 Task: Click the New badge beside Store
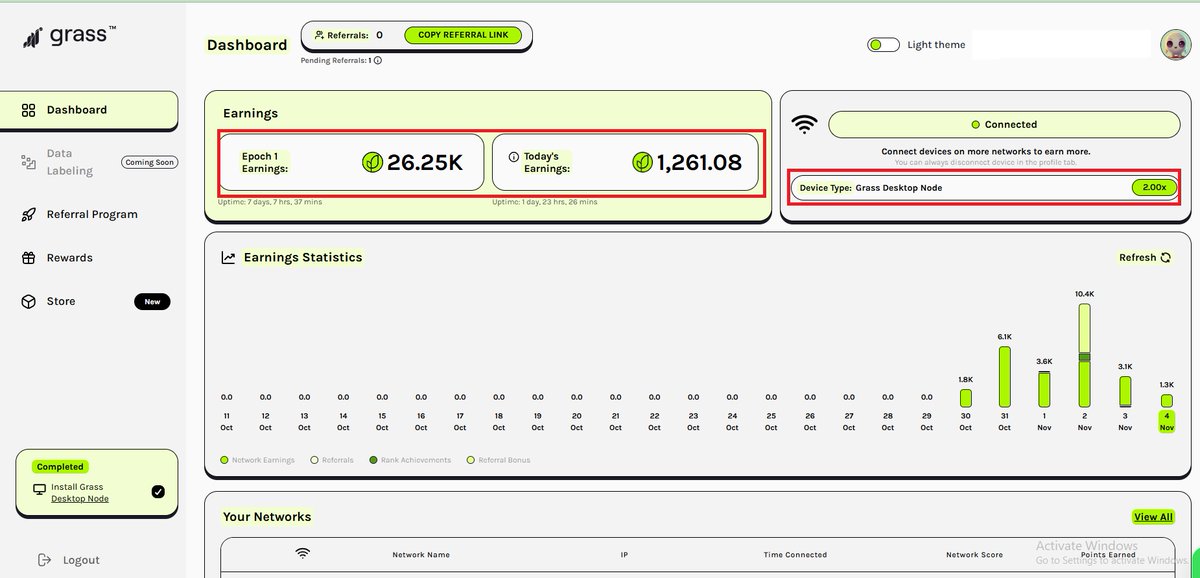click(152, 301)
